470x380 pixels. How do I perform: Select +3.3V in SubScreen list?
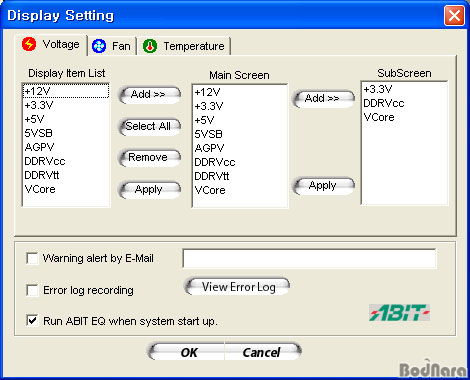point(404,89)
